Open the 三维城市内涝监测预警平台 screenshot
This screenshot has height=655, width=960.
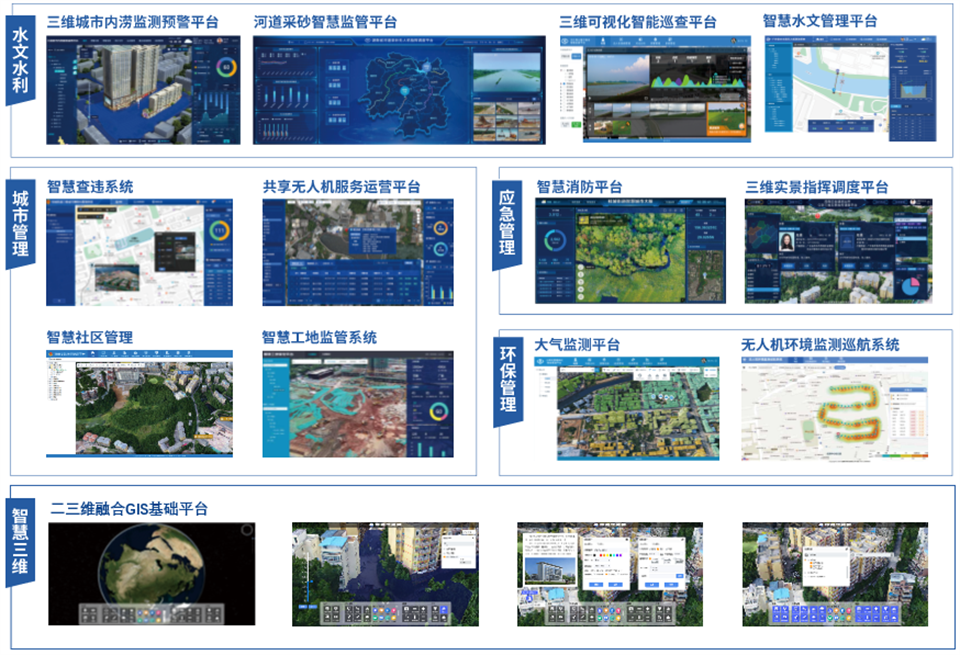[x=143, y=89]
